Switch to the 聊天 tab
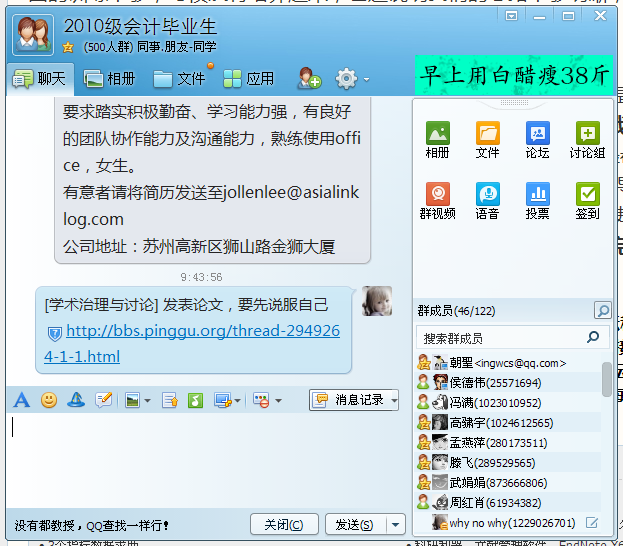Screen dimensions: 623x546 coord(40,79)
